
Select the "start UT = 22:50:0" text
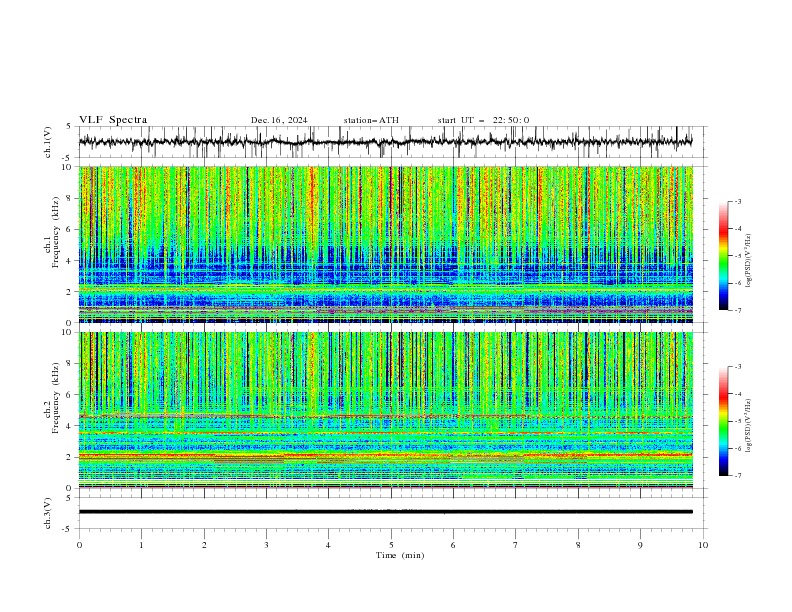[x=483, y=120]
